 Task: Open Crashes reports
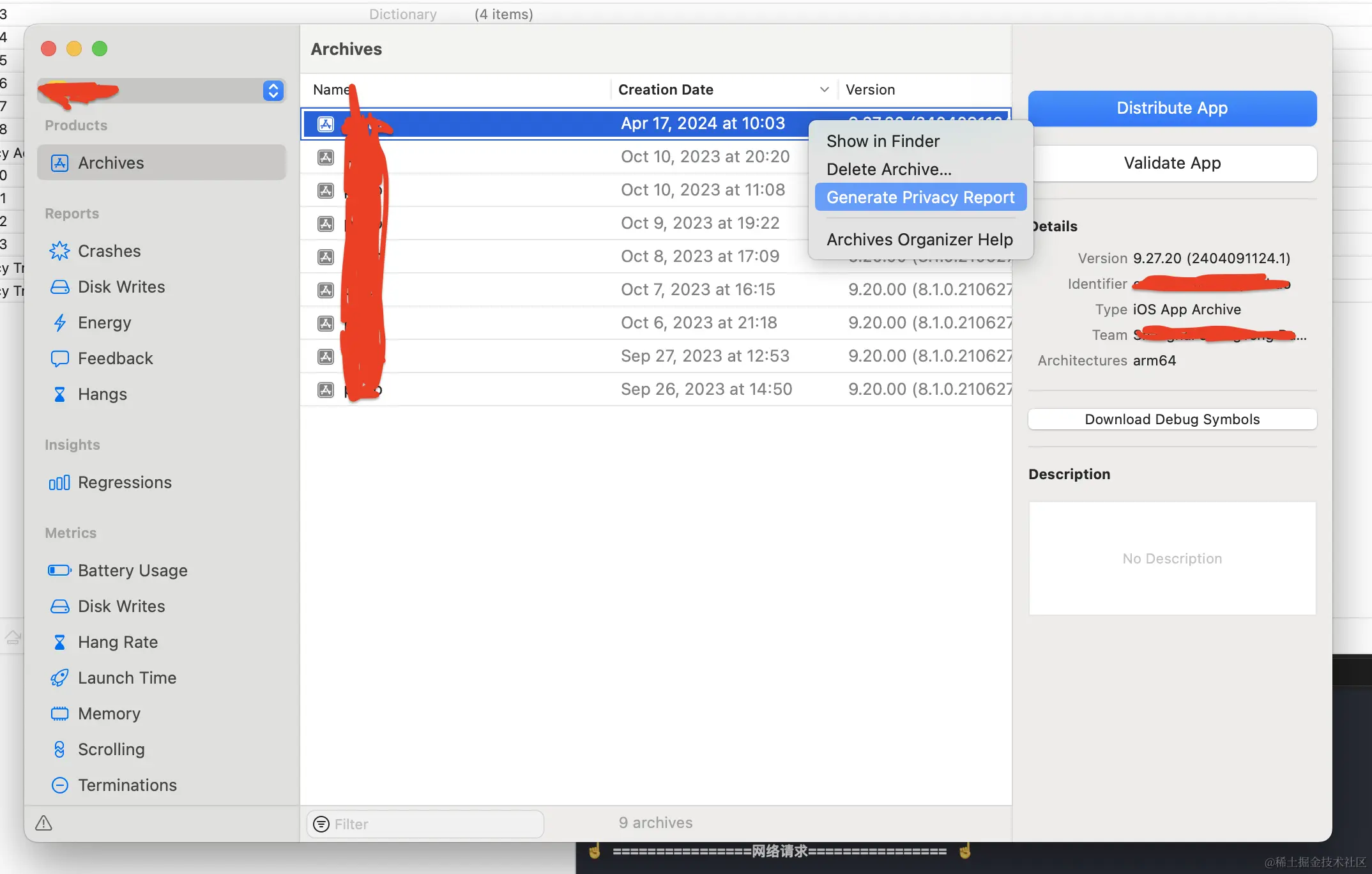coord(162,251)
